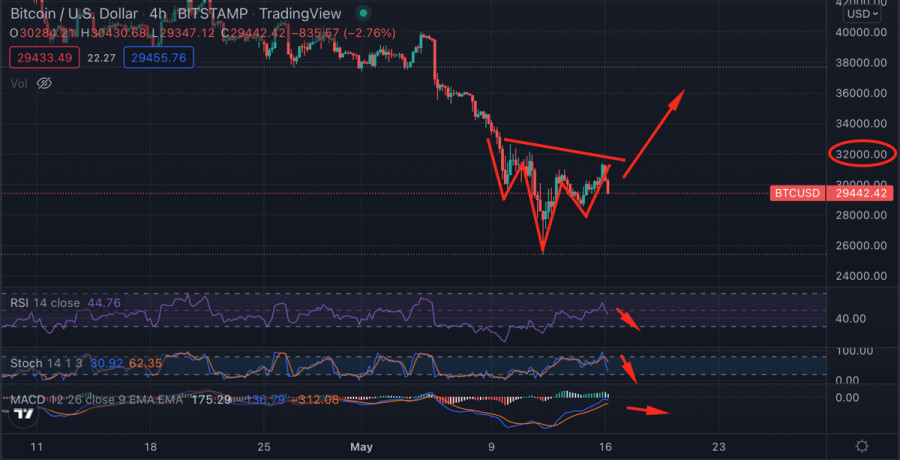Click the 26000.00 price axis label

tap(859, 245)
